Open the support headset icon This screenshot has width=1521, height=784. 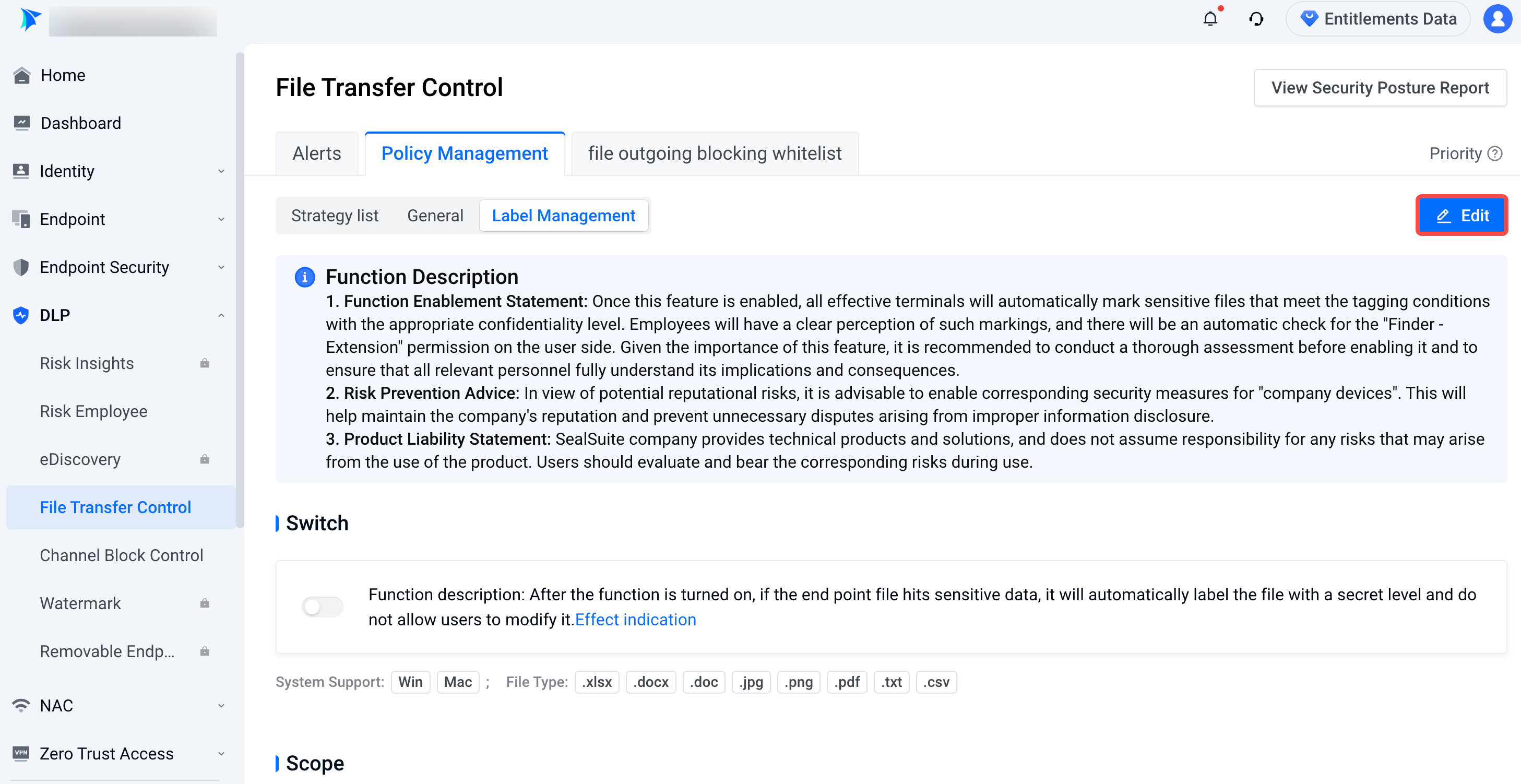tap(1256, 19)
